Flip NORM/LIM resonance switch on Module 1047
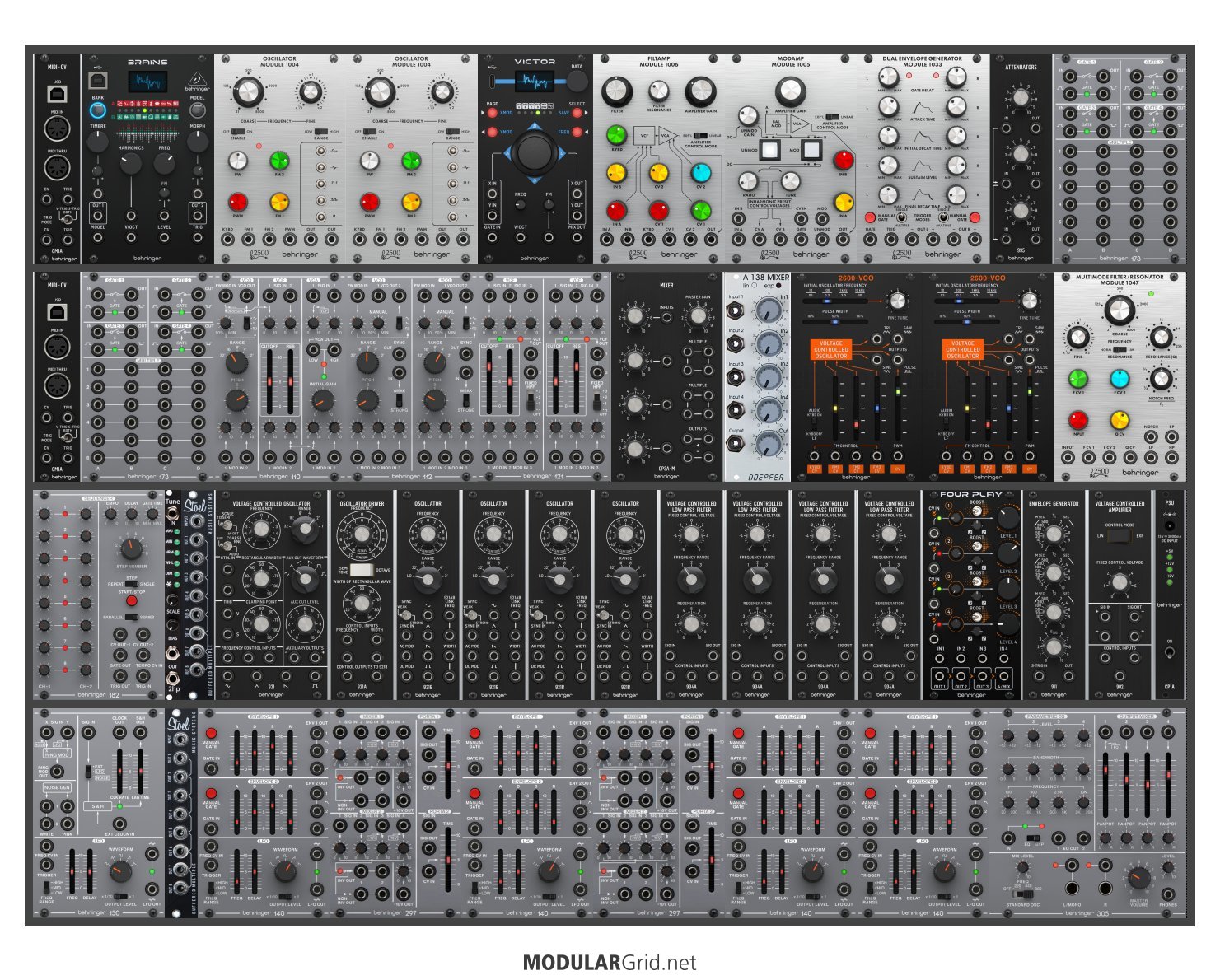 point(1119,349)
